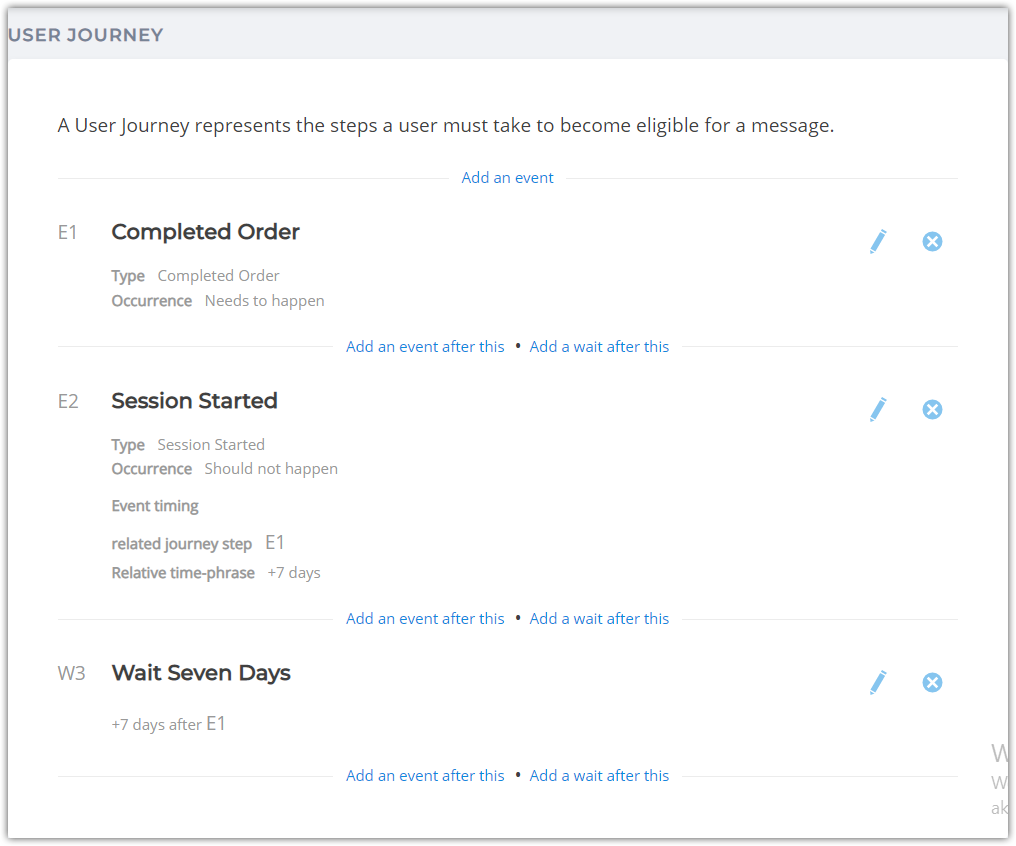The width and height of the screenshot is (1016, 846).
Task: Add a wait after Session Started
Action: coord(599,619)
